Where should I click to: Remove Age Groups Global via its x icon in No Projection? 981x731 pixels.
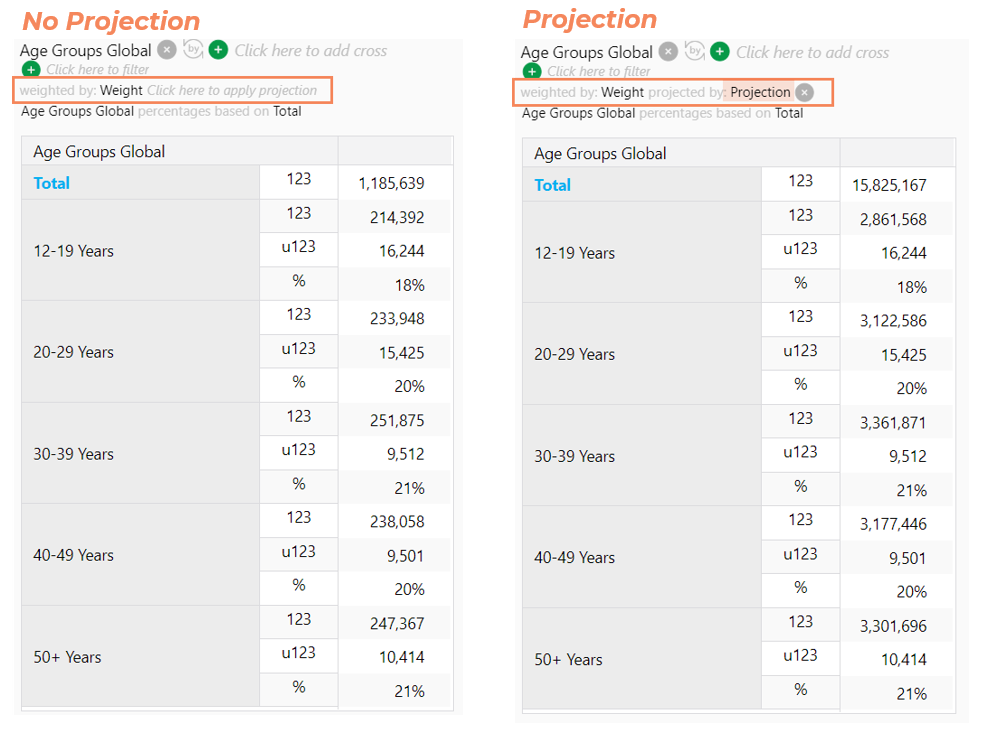point(166,49)
